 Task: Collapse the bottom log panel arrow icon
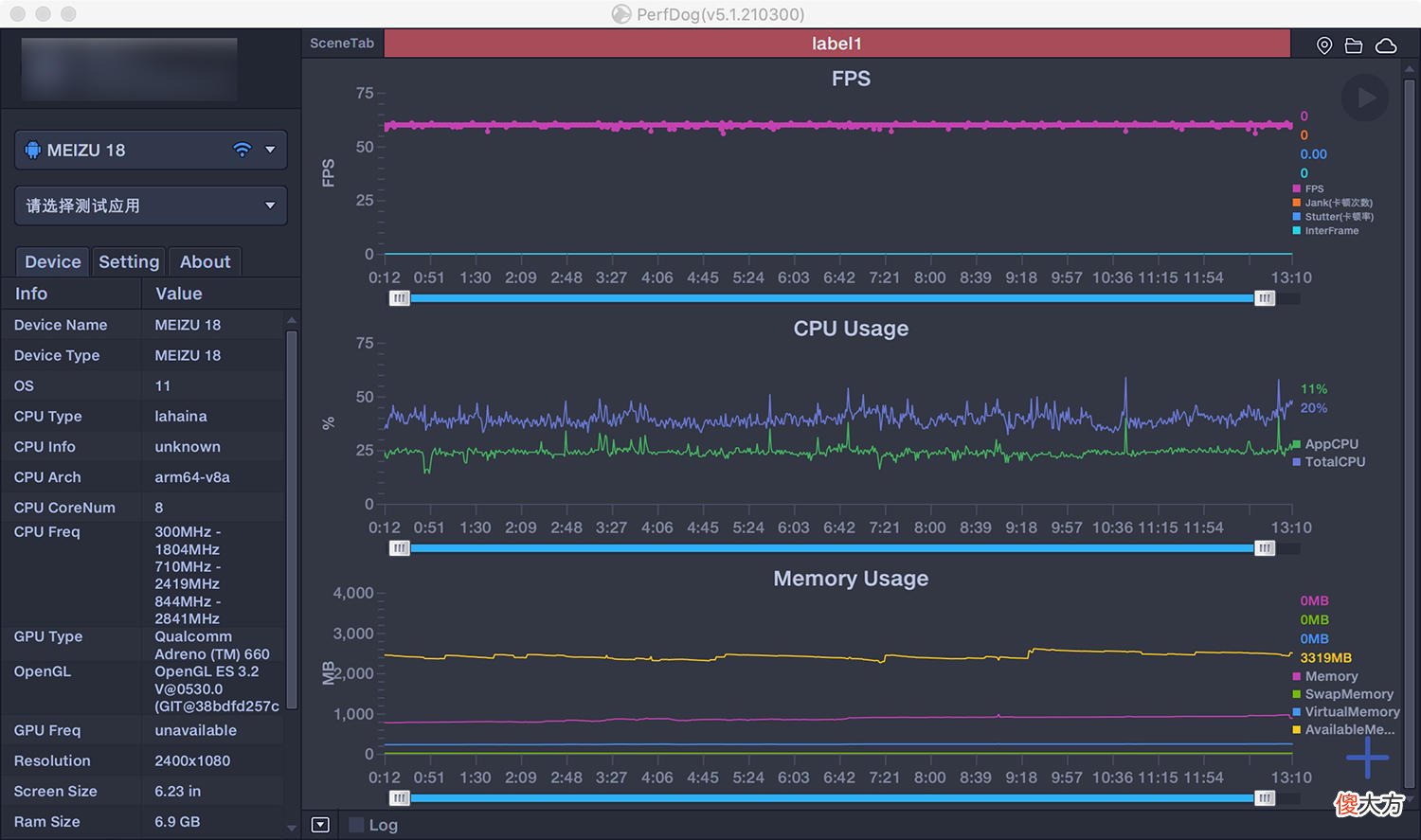pyautogui.click(x=320, y=825)
